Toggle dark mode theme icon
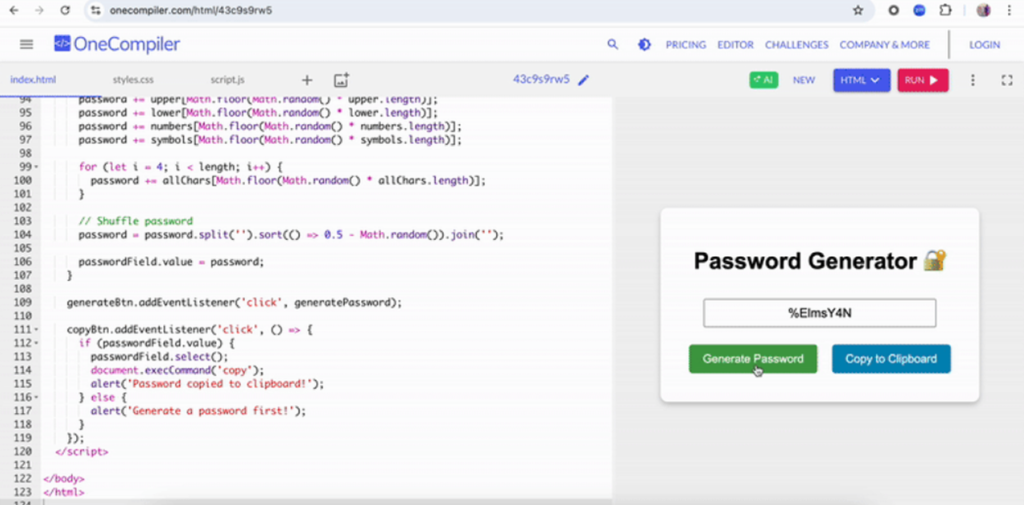The width and height of the screenshot is (1024, 505). pyautogui.click(x=644, y=44)
